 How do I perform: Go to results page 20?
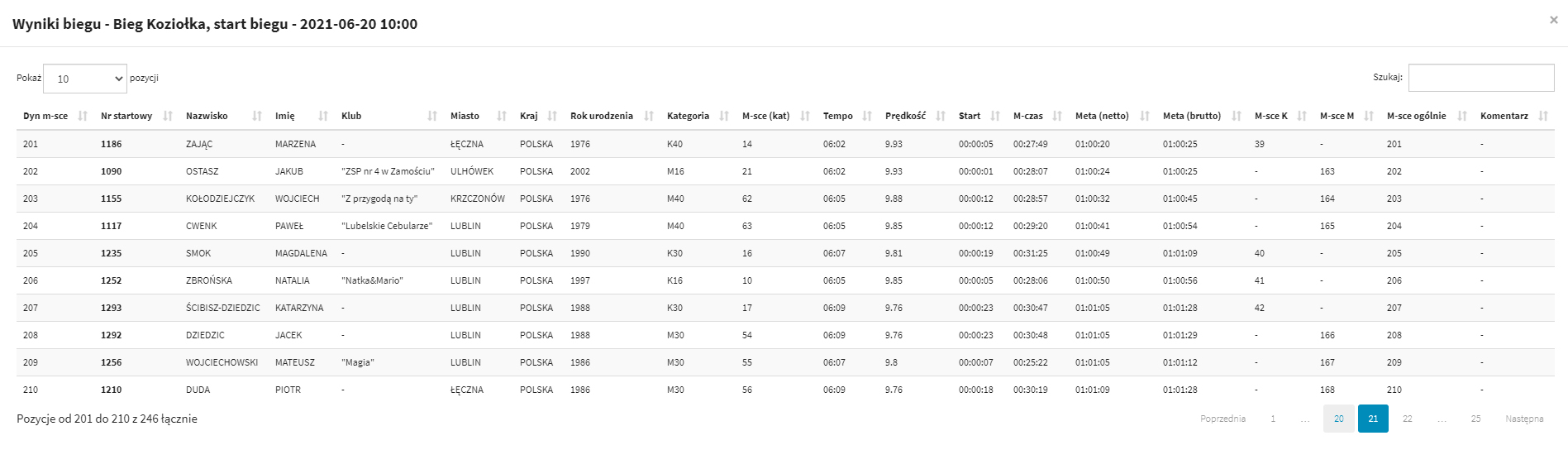tap(1338, 419)
